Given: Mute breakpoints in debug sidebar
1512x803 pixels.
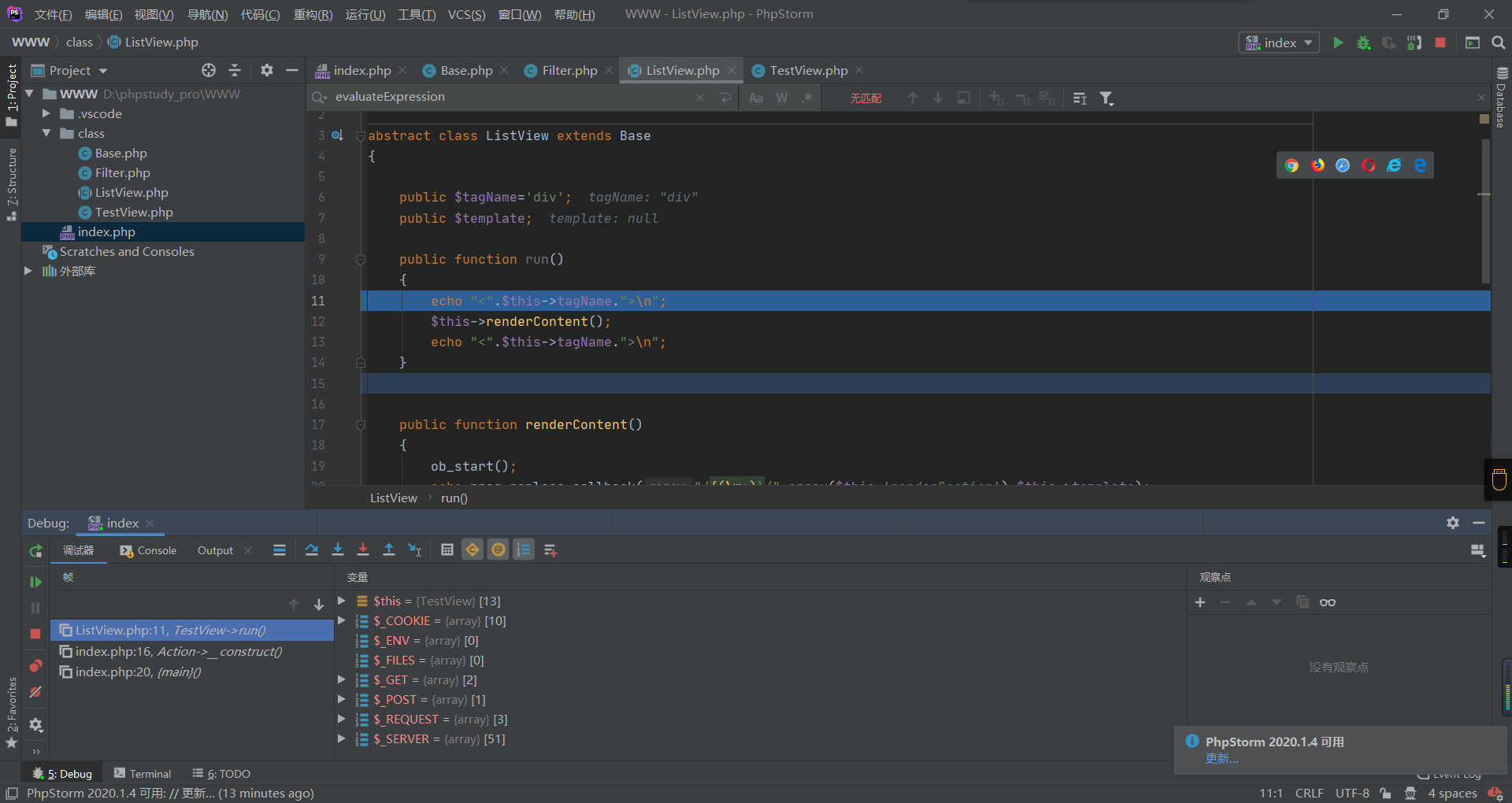Looking at the screenshot, I should [x=35, y=692].
